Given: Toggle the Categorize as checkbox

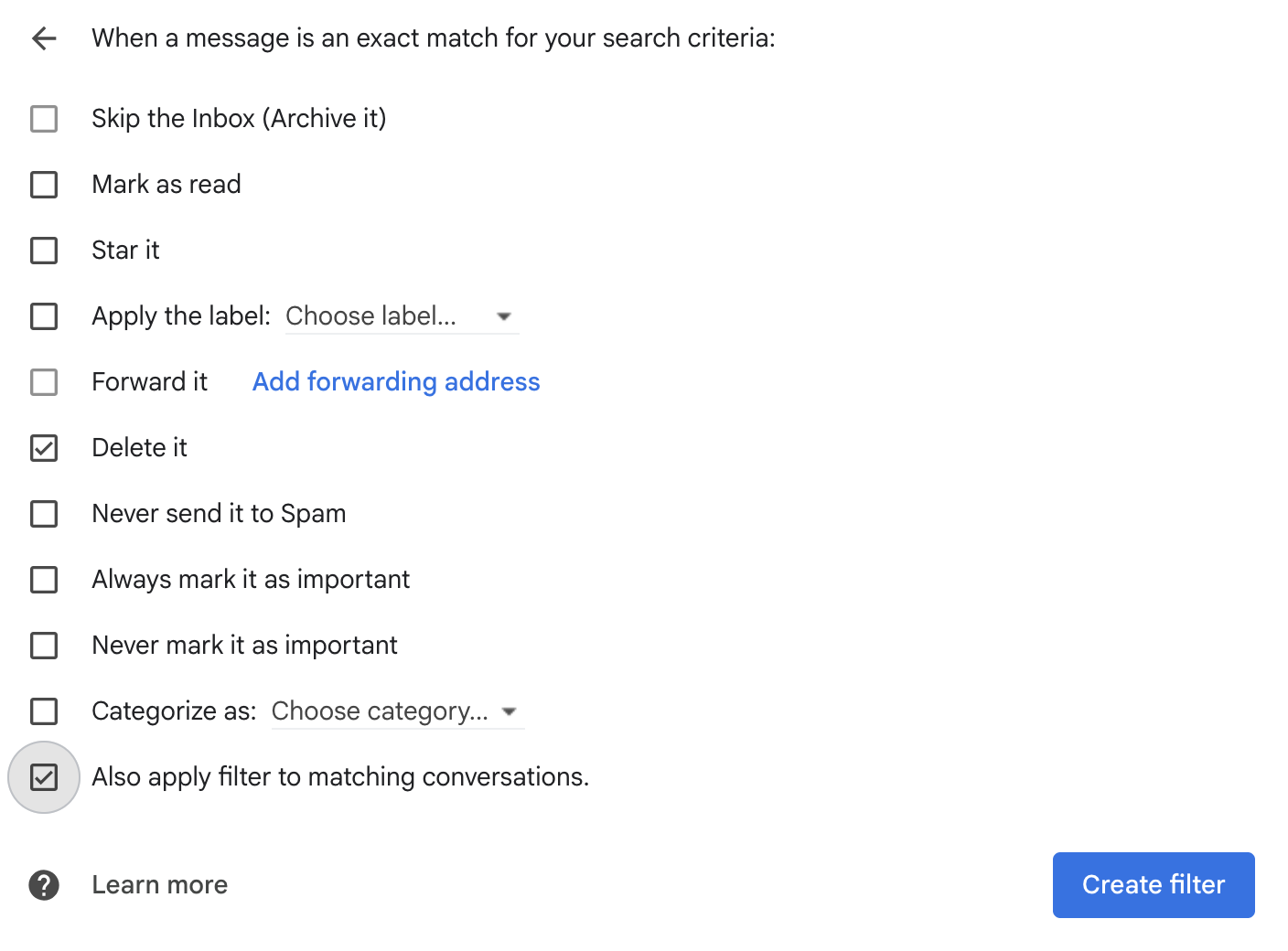Looking at the screenshot, I should pos(44,711).
